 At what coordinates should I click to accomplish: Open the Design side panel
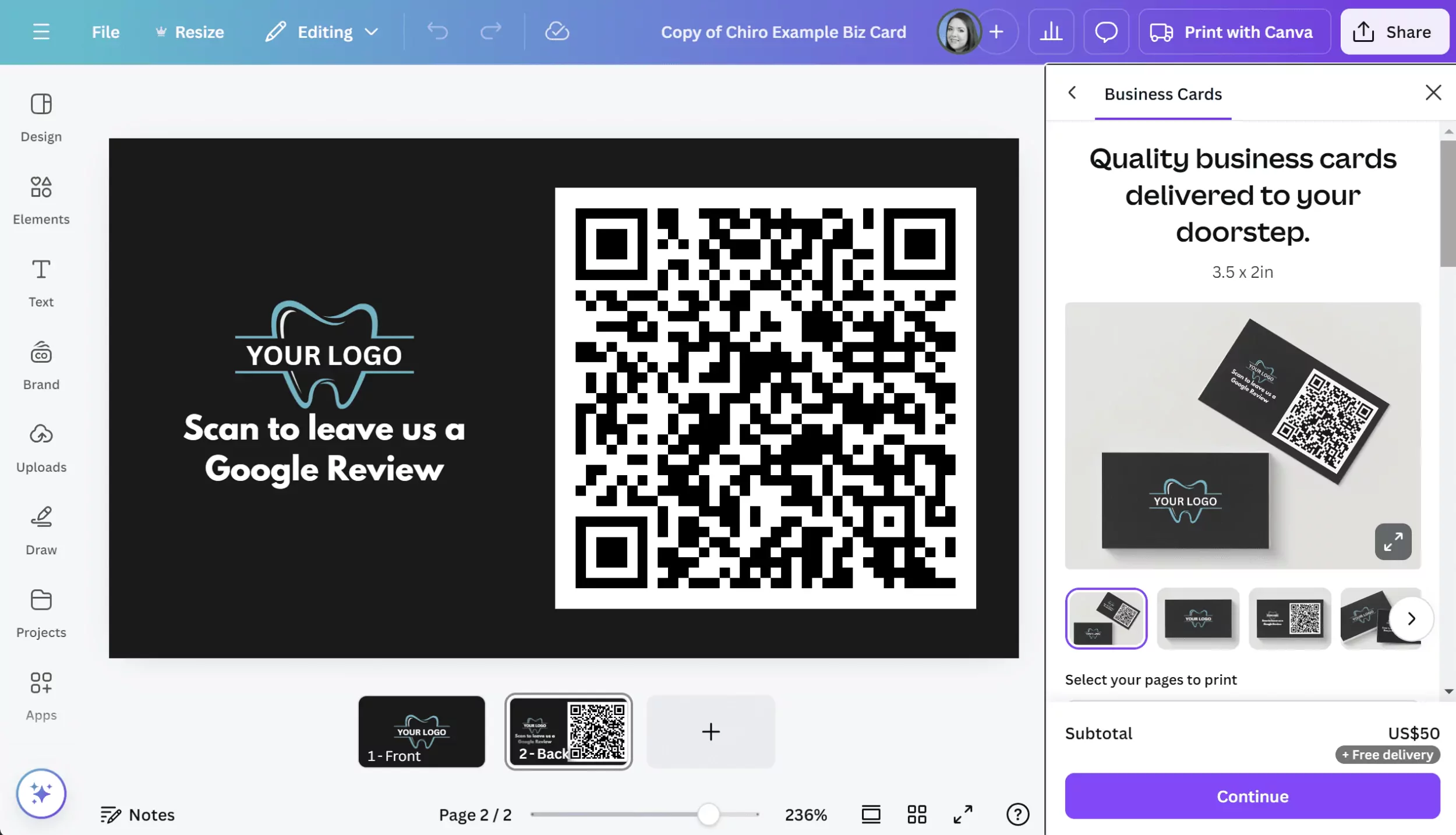[41, 118]
